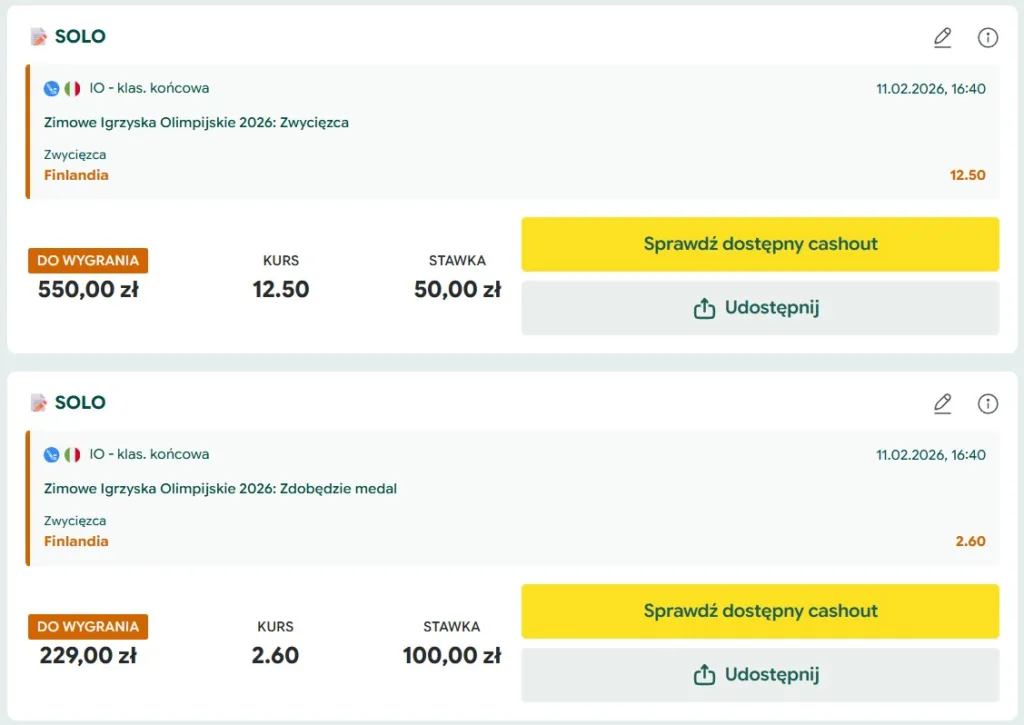Check cashout for the Zdobędzie medal bet

[760, 610]
